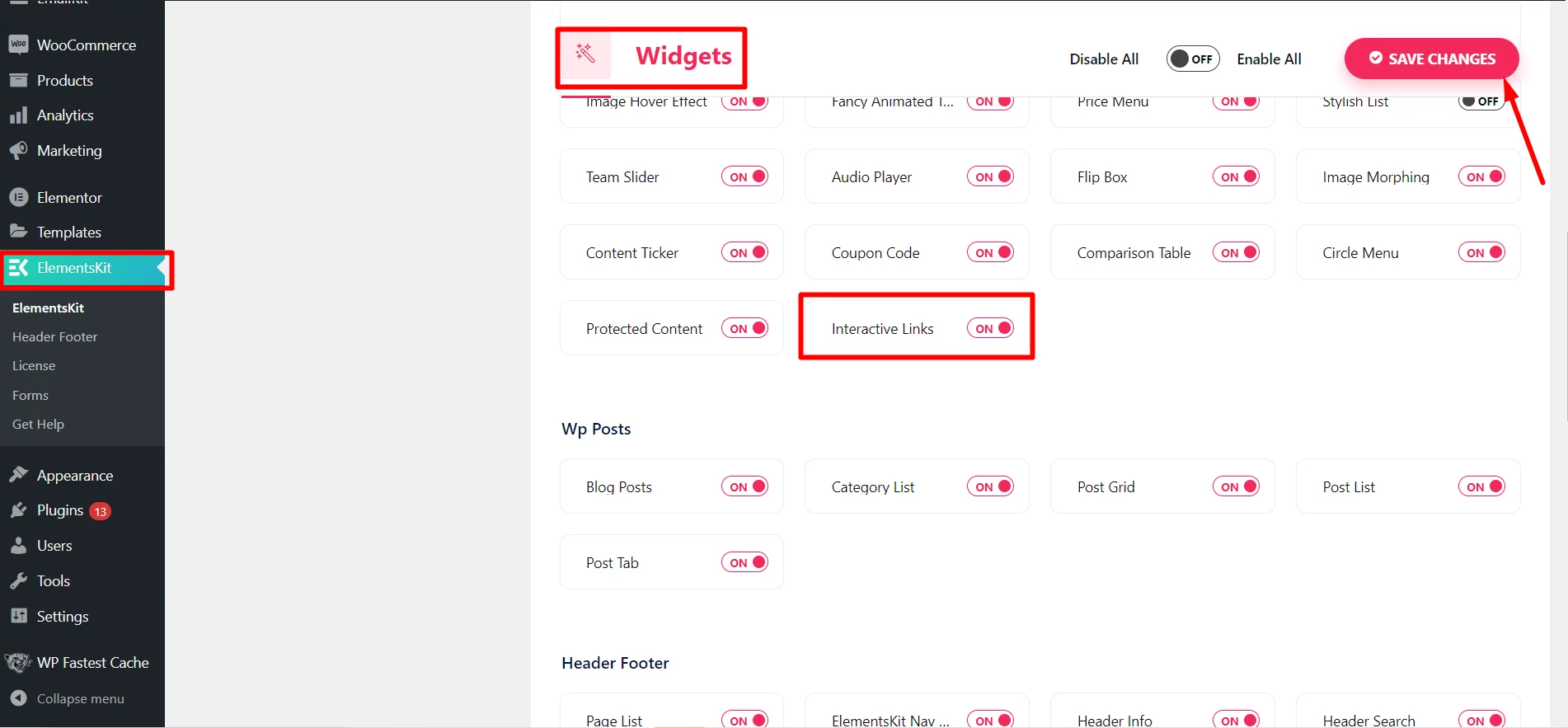
Task: Click the Marketing megaphone icon
Action: click(18, 151)
